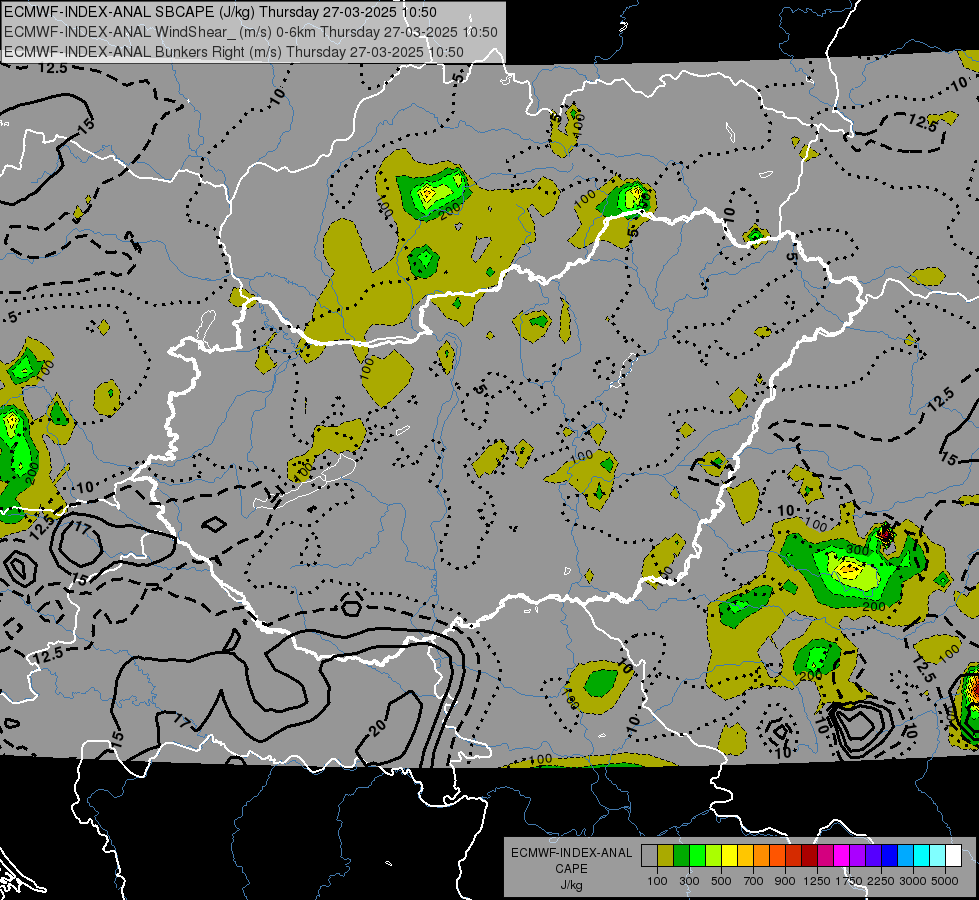Click the olive swatch in the CAPE legend

(x=666, y=856)
